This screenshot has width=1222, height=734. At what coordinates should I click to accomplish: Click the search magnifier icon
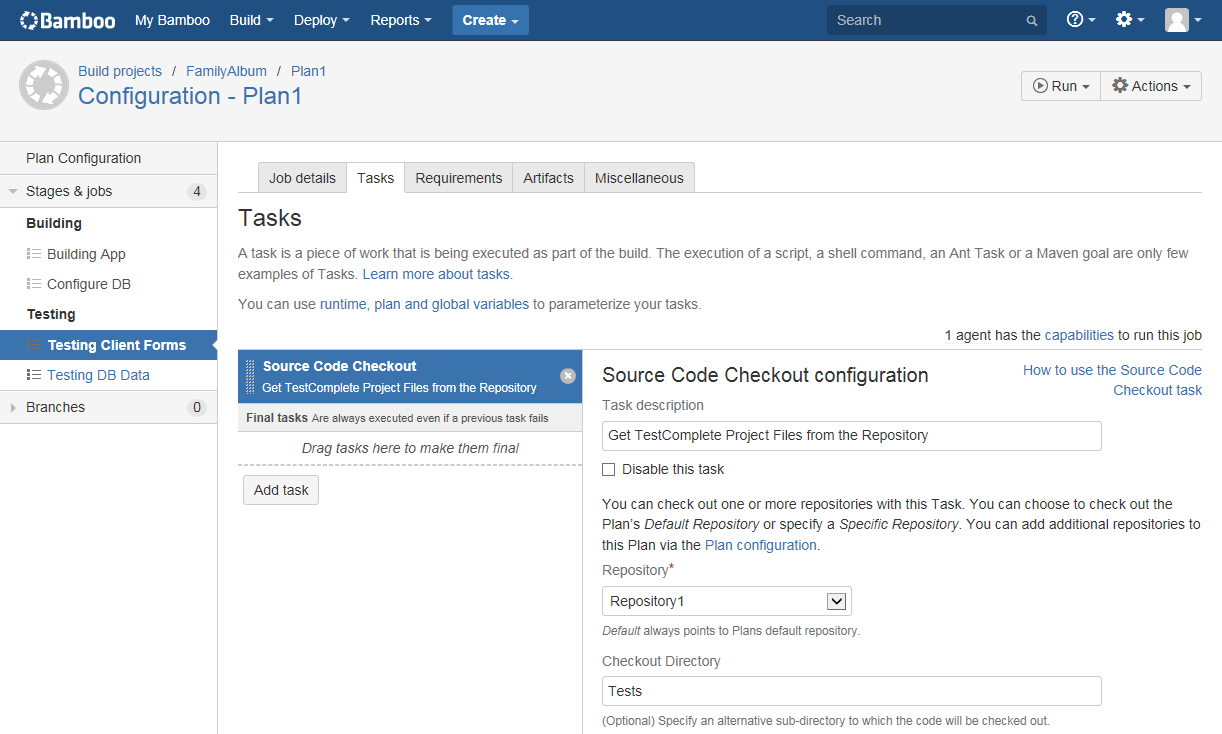[x=1031, y=20]
